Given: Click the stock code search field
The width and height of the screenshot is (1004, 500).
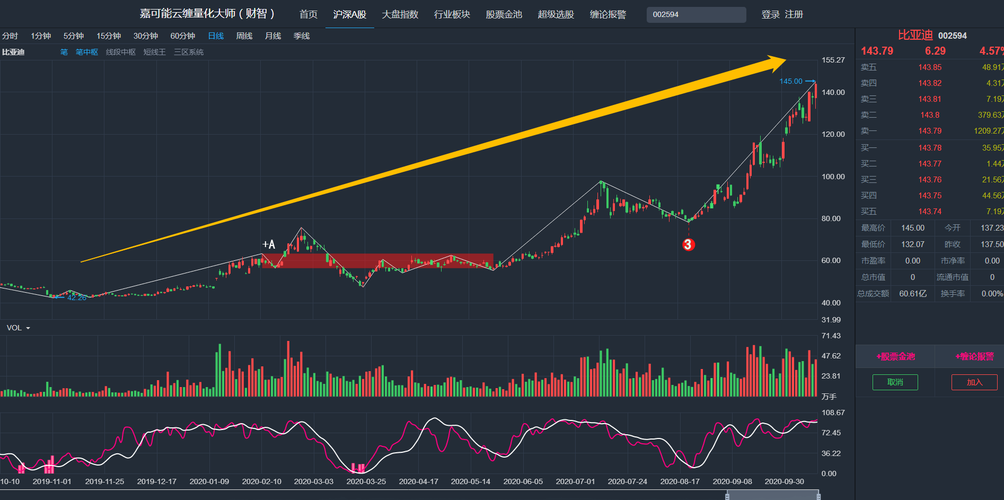Looking at the screenshot, I should (696, 14).
